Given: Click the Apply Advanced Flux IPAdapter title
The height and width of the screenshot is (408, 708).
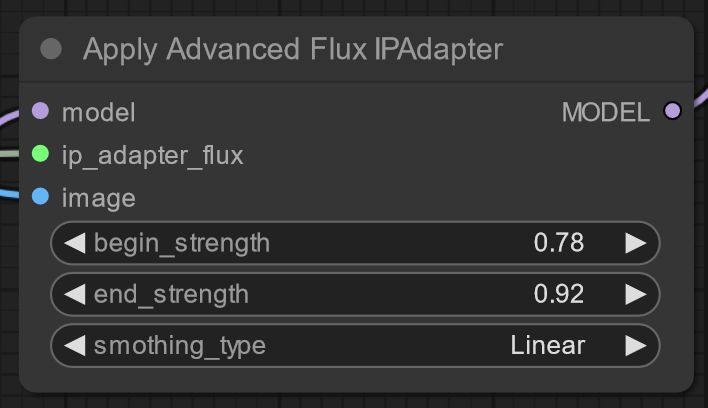Looking at the screenshot, I should pos(293,49).
